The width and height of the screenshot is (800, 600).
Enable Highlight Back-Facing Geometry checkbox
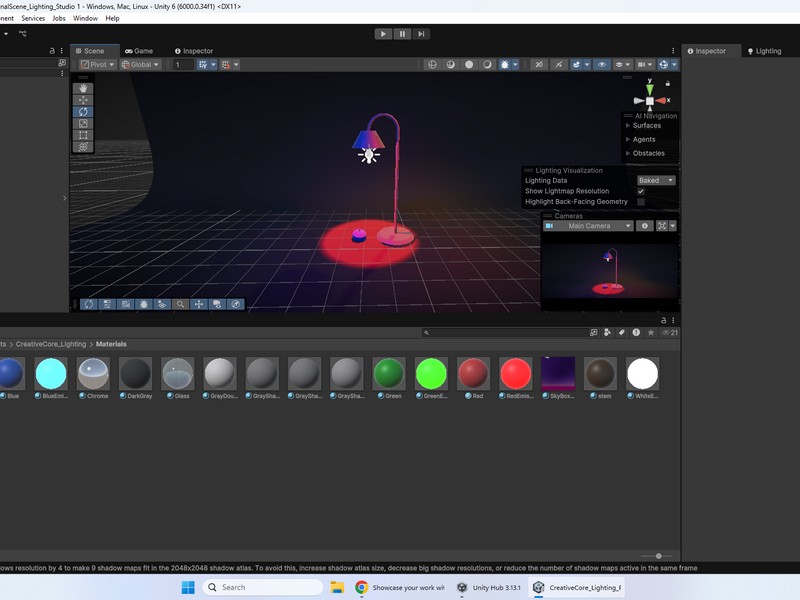click(641, 202)
